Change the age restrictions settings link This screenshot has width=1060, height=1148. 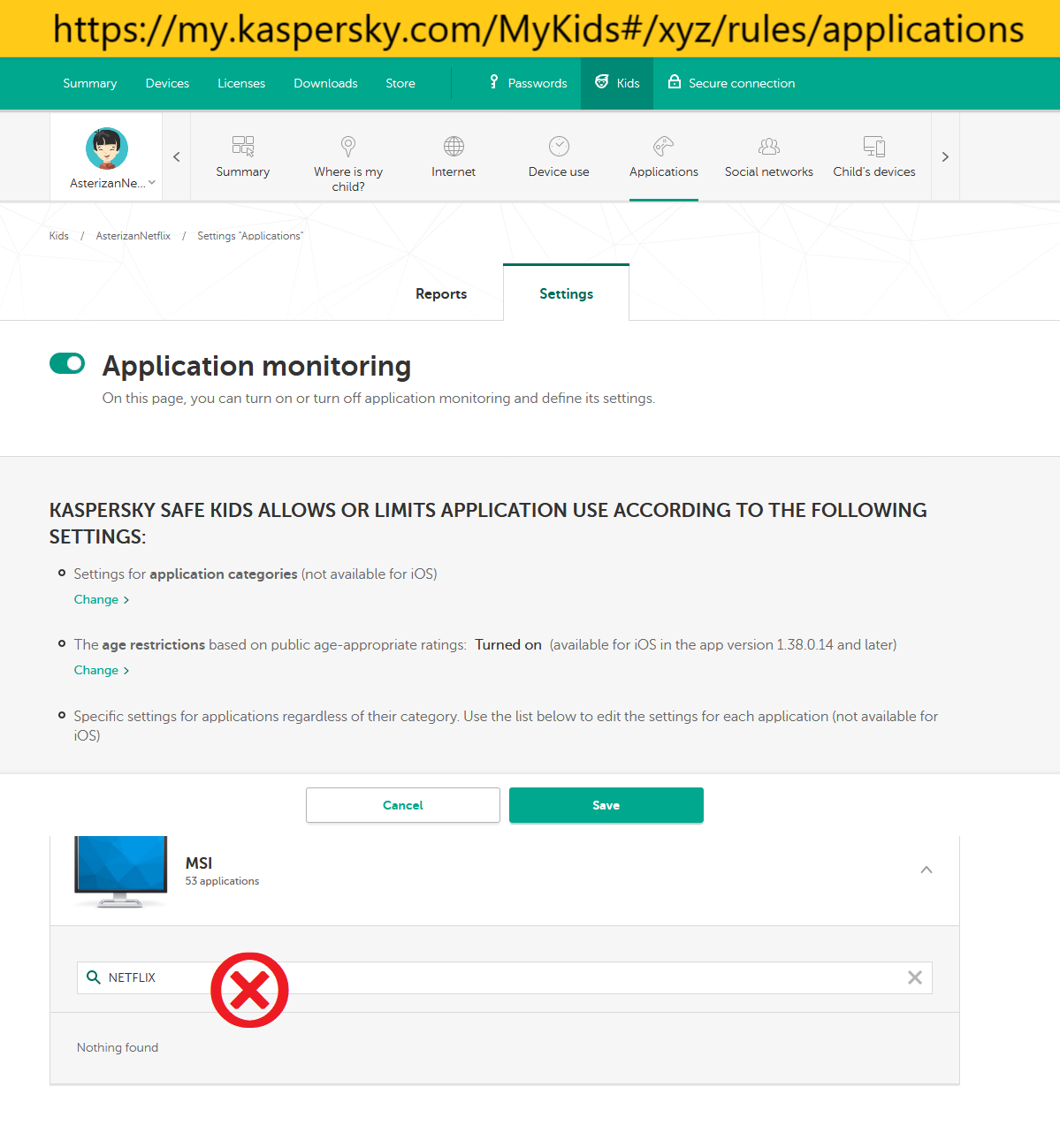102,670
